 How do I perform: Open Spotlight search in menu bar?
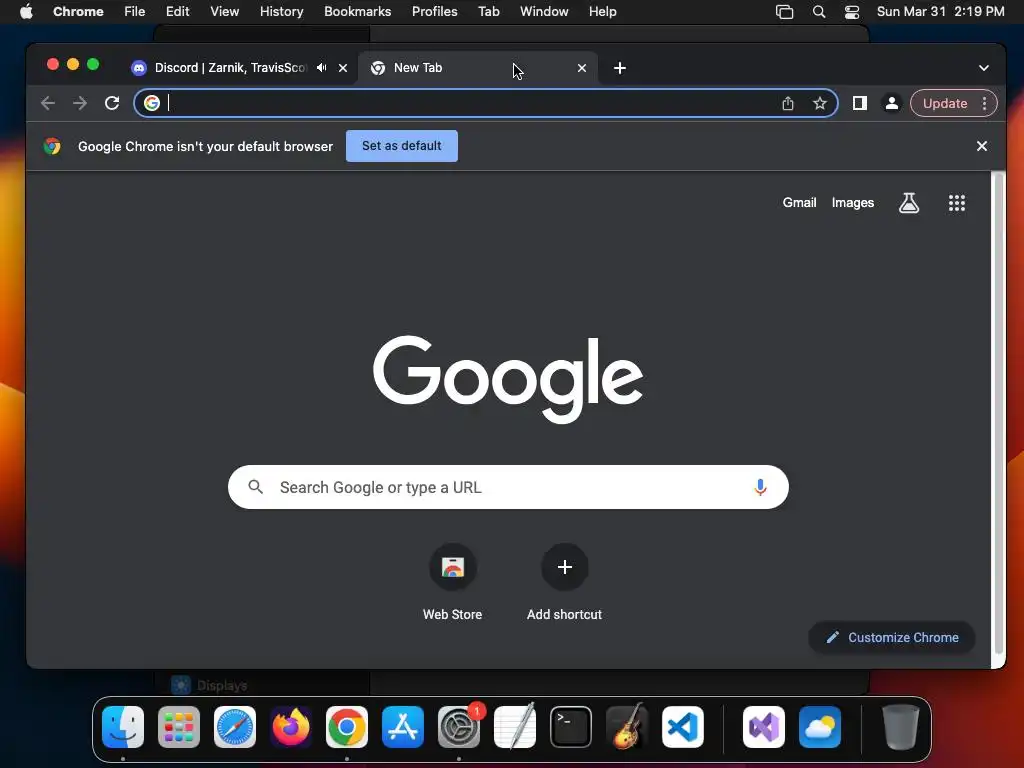818,12
